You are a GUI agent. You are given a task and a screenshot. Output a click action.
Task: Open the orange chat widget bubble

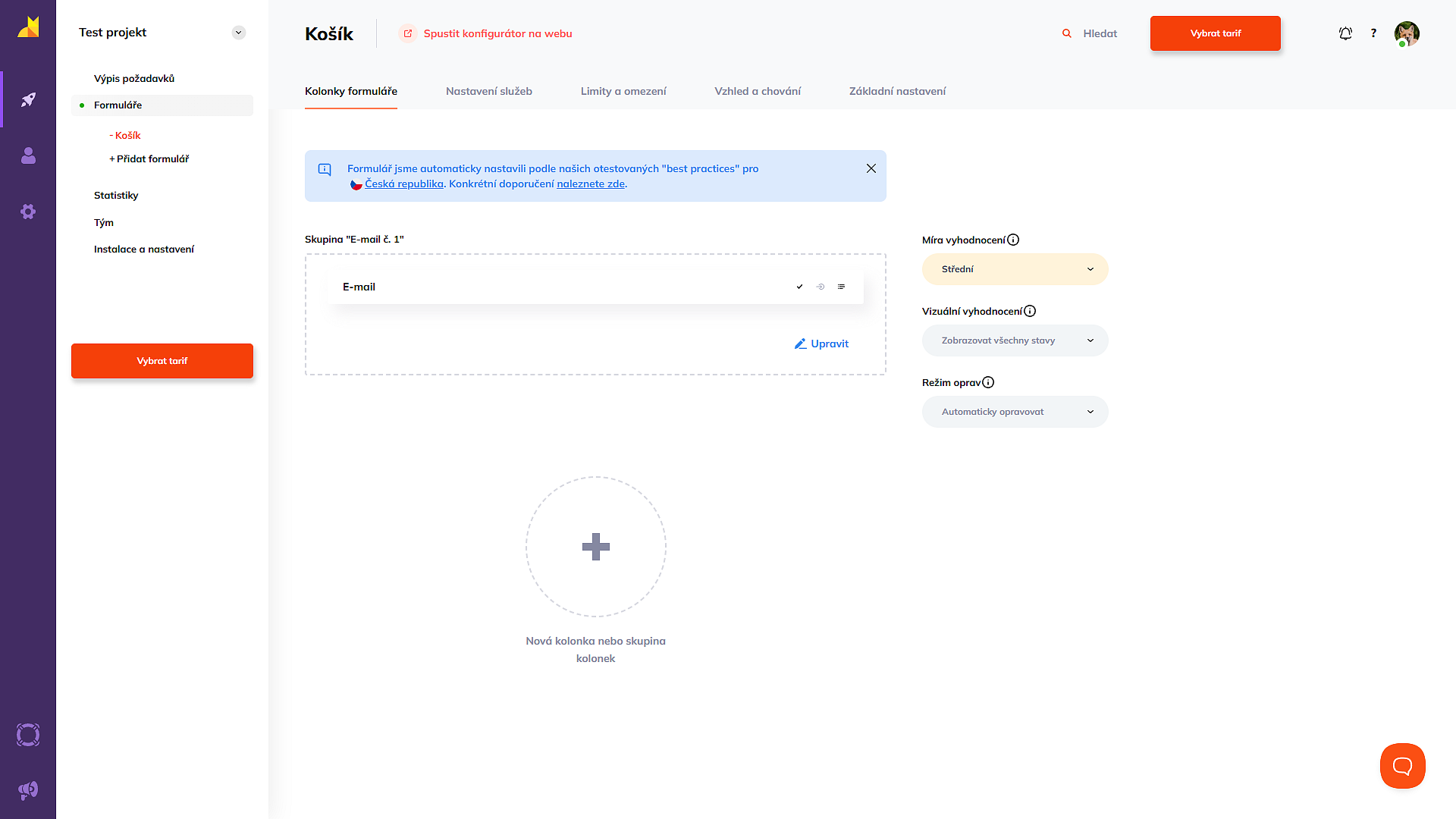click(x=1402, y=766)
